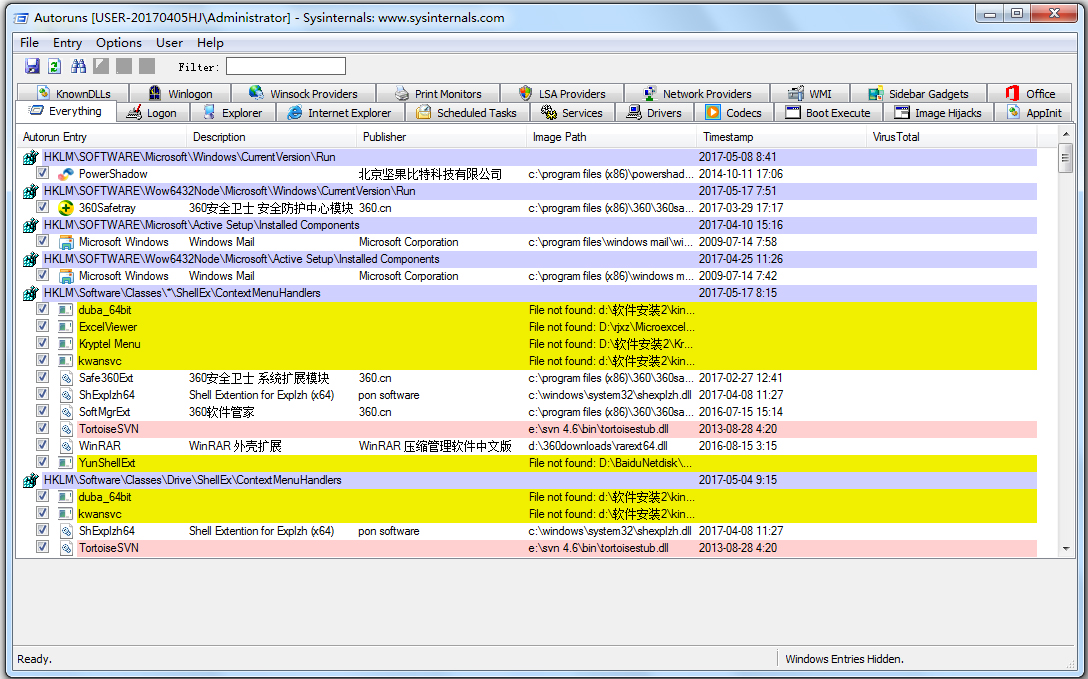Toggle the first TortoiseSVN entry checkbox

point(42,428)
